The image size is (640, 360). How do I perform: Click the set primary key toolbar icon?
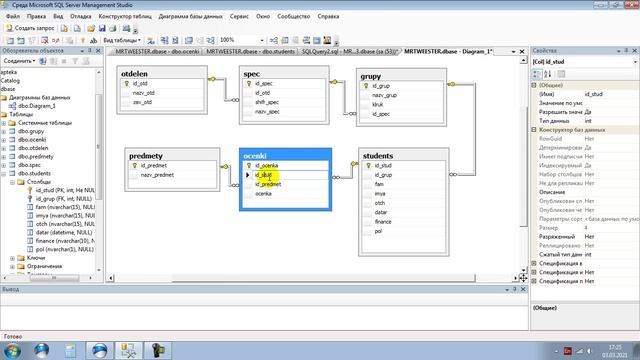coord(82,40)
